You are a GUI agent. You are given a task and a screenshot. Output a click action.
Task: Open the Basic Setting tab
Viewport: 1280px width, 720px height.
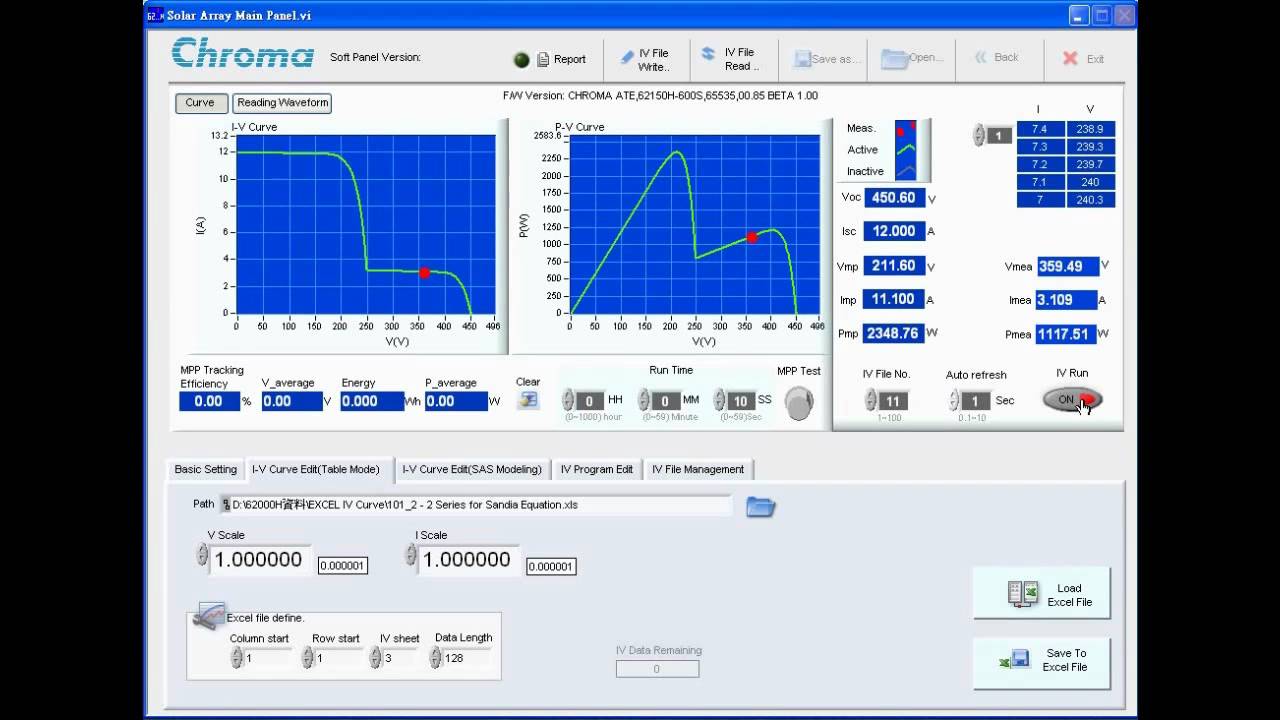[206, 469]
